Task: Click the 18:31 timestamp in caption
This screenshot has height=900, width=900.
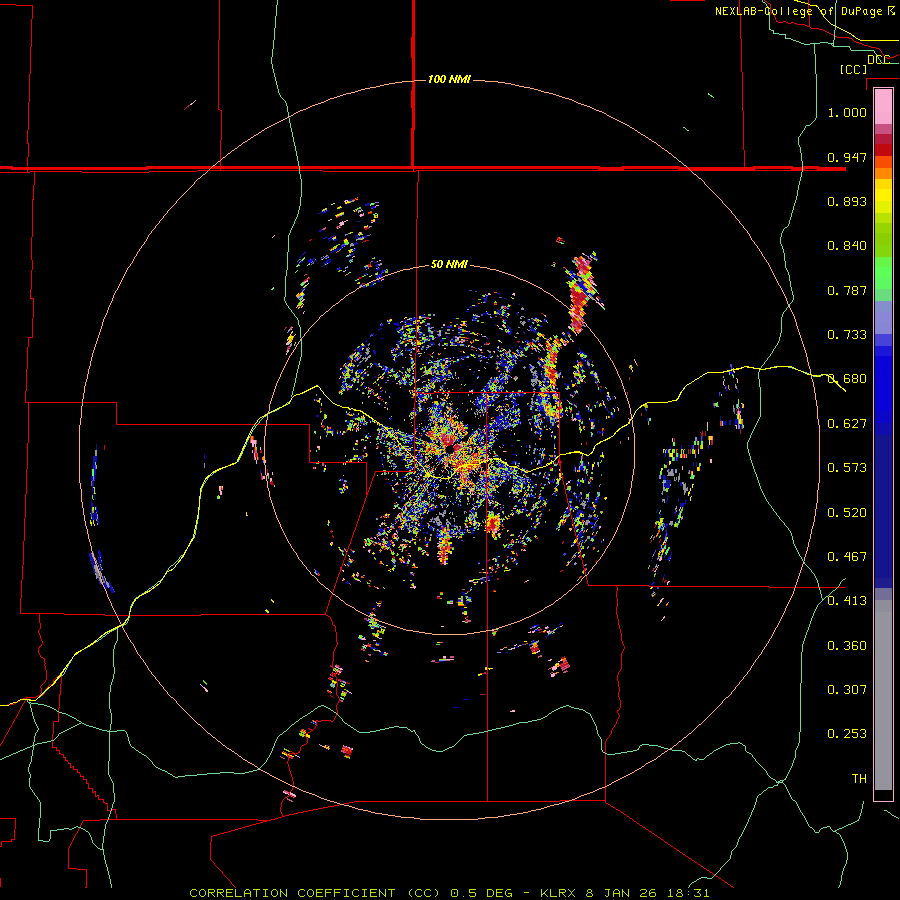Action: pos(688,893)
